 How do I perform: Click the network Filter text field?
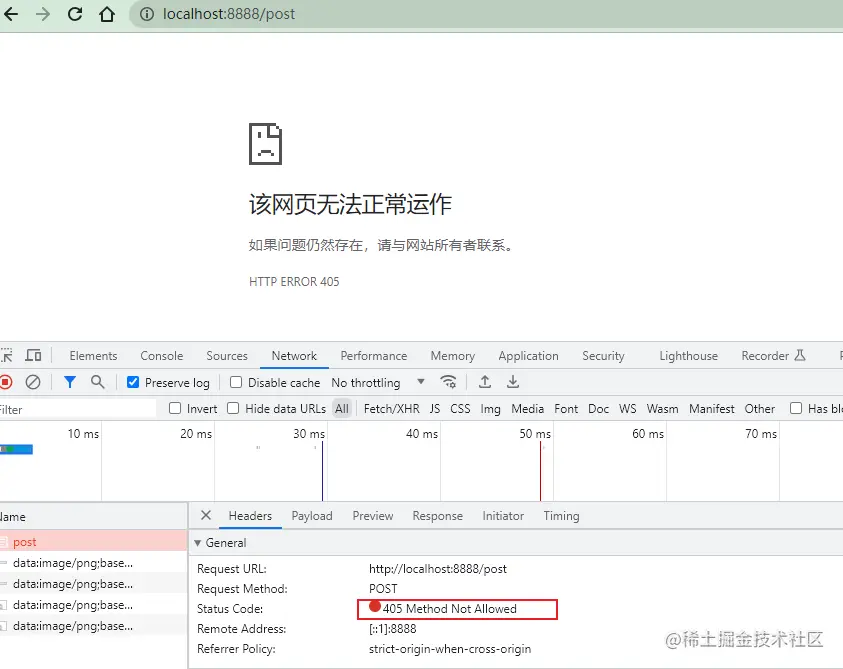[x=78, y=409]
